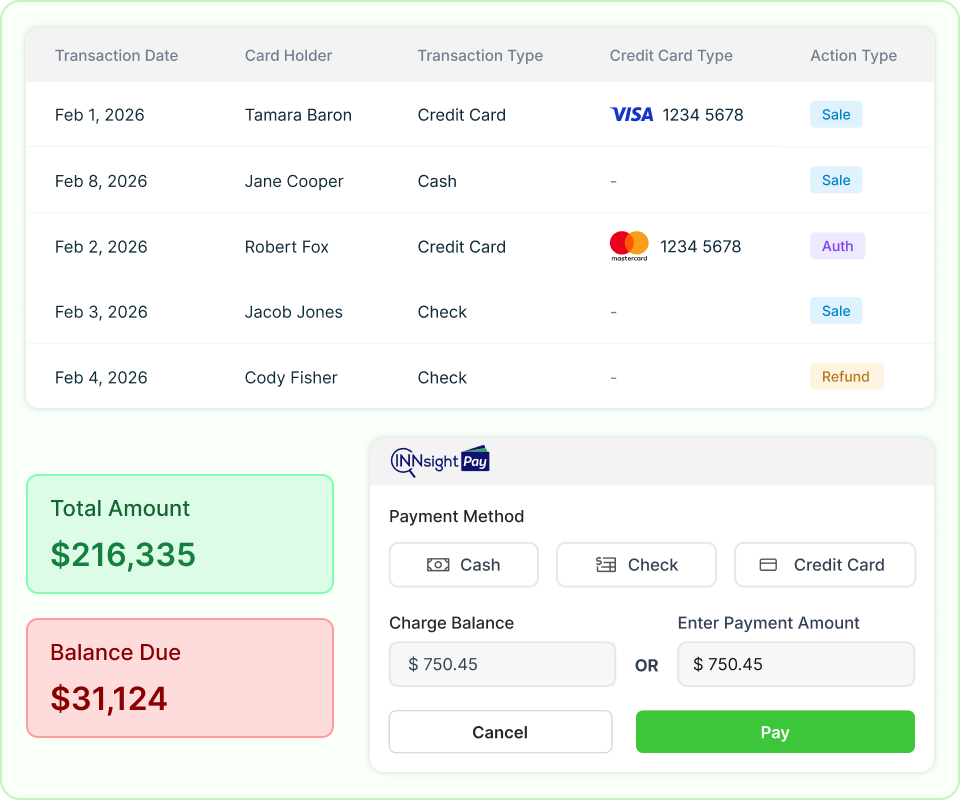Click the Enter Payment Amount field

coord(796,664)
